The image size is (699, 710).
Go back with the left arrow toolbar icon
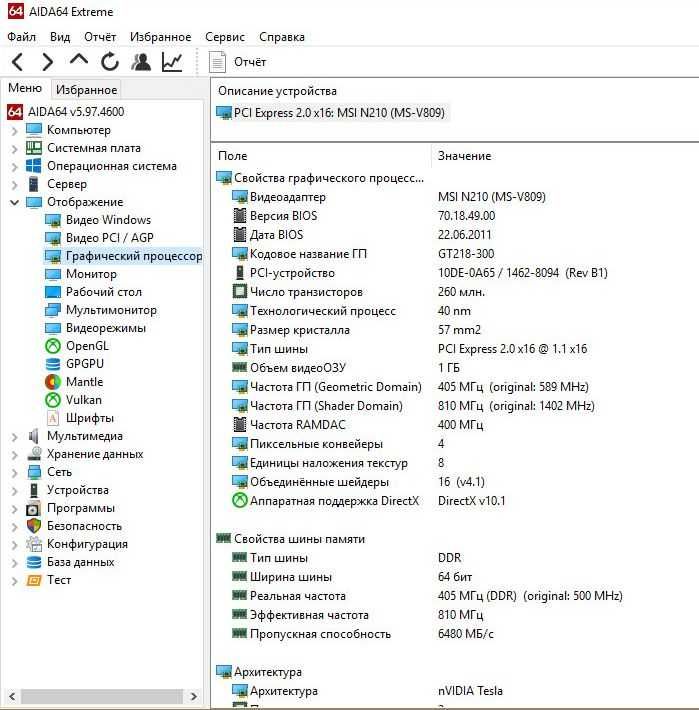click(x=18, y=62)
